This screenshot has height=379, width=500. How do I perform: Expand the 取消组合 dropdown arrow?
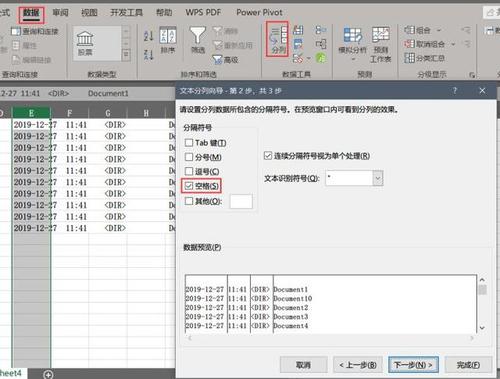point(453,44)
